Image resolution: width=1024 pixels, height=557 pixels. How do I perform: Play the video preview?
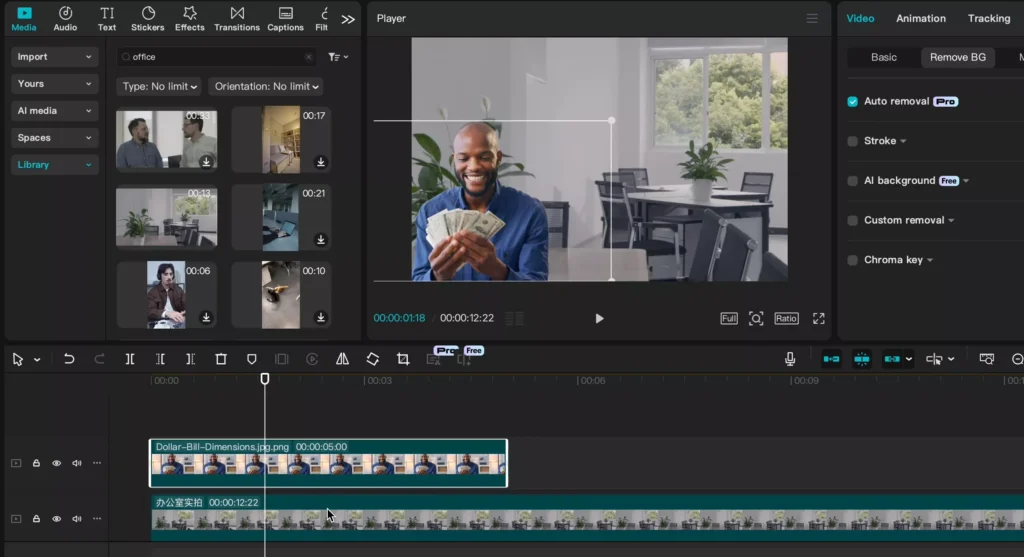pyautogui.click(x=599, y=318)
